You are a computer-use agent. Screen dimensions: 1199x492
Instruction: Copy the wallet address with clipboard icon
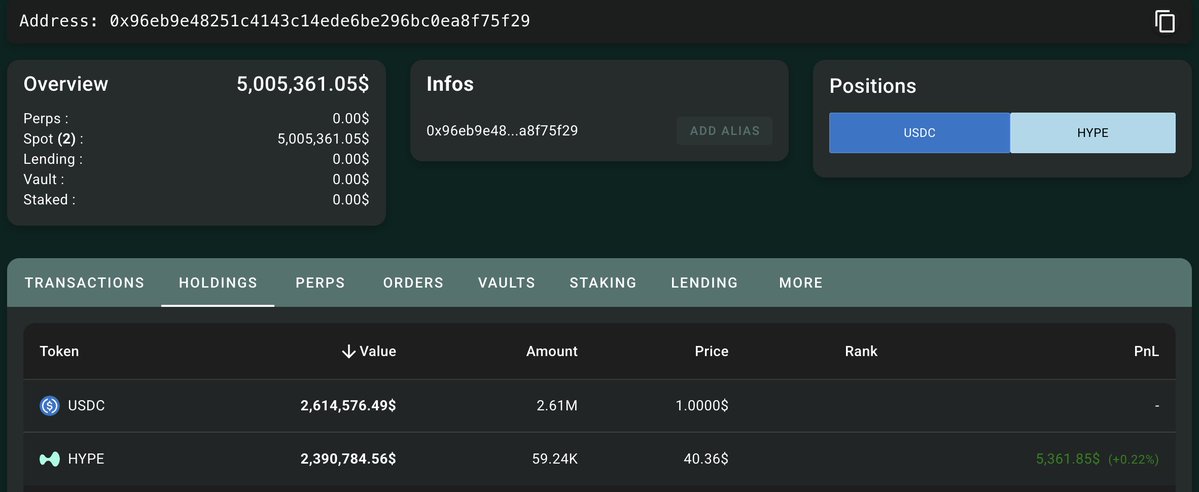1165,21
